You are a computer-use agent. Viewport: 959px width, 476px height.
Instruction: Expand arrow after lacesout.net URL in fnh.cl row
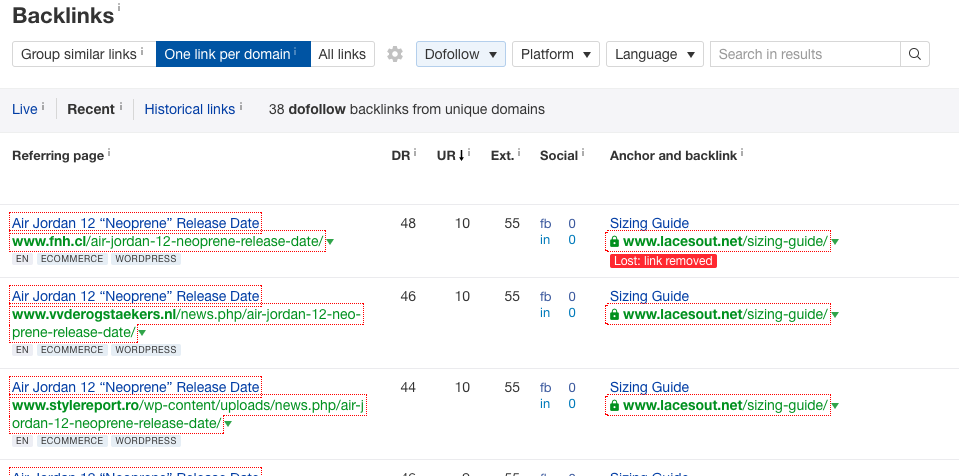(x=835, y=242)
